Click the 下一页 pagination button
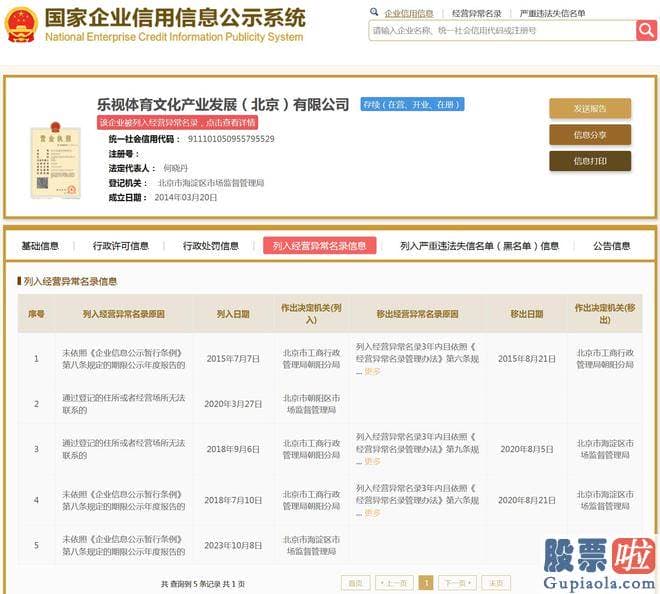The height and width of the screenshot is (594, 660). 457,583
